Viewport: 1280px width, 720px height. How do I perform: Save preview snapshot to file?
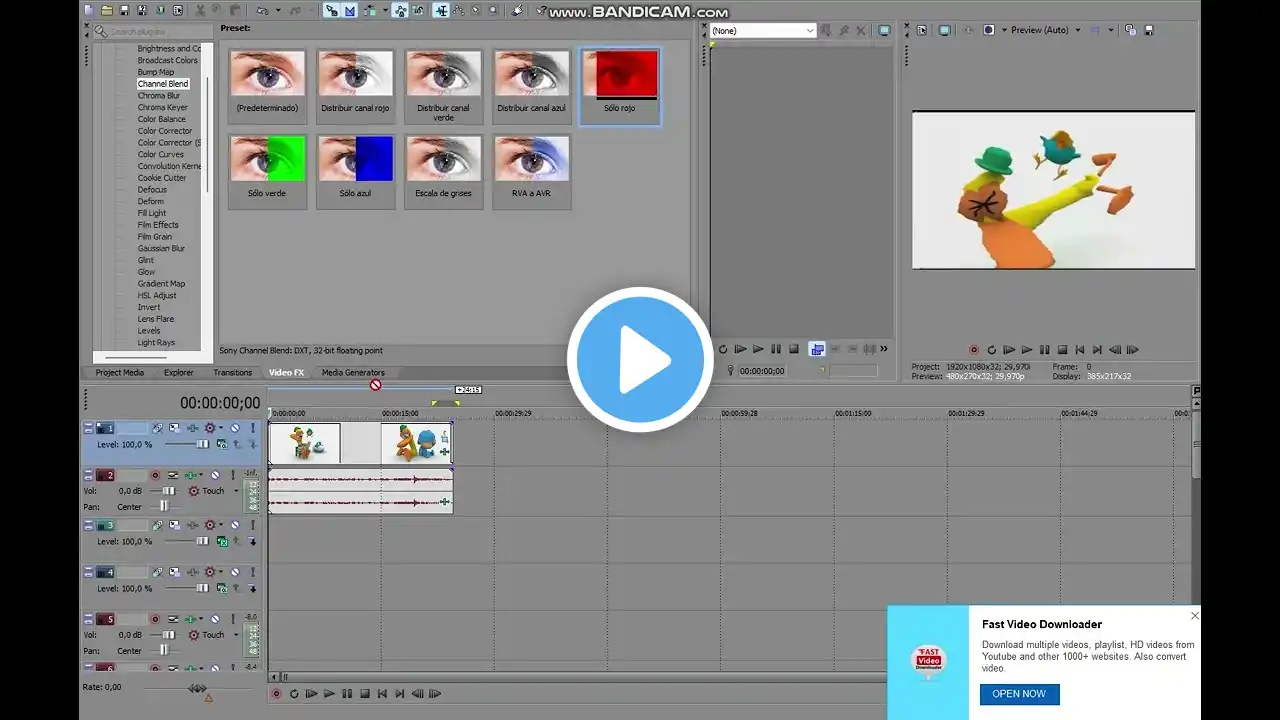click(x=1147, y=30)
